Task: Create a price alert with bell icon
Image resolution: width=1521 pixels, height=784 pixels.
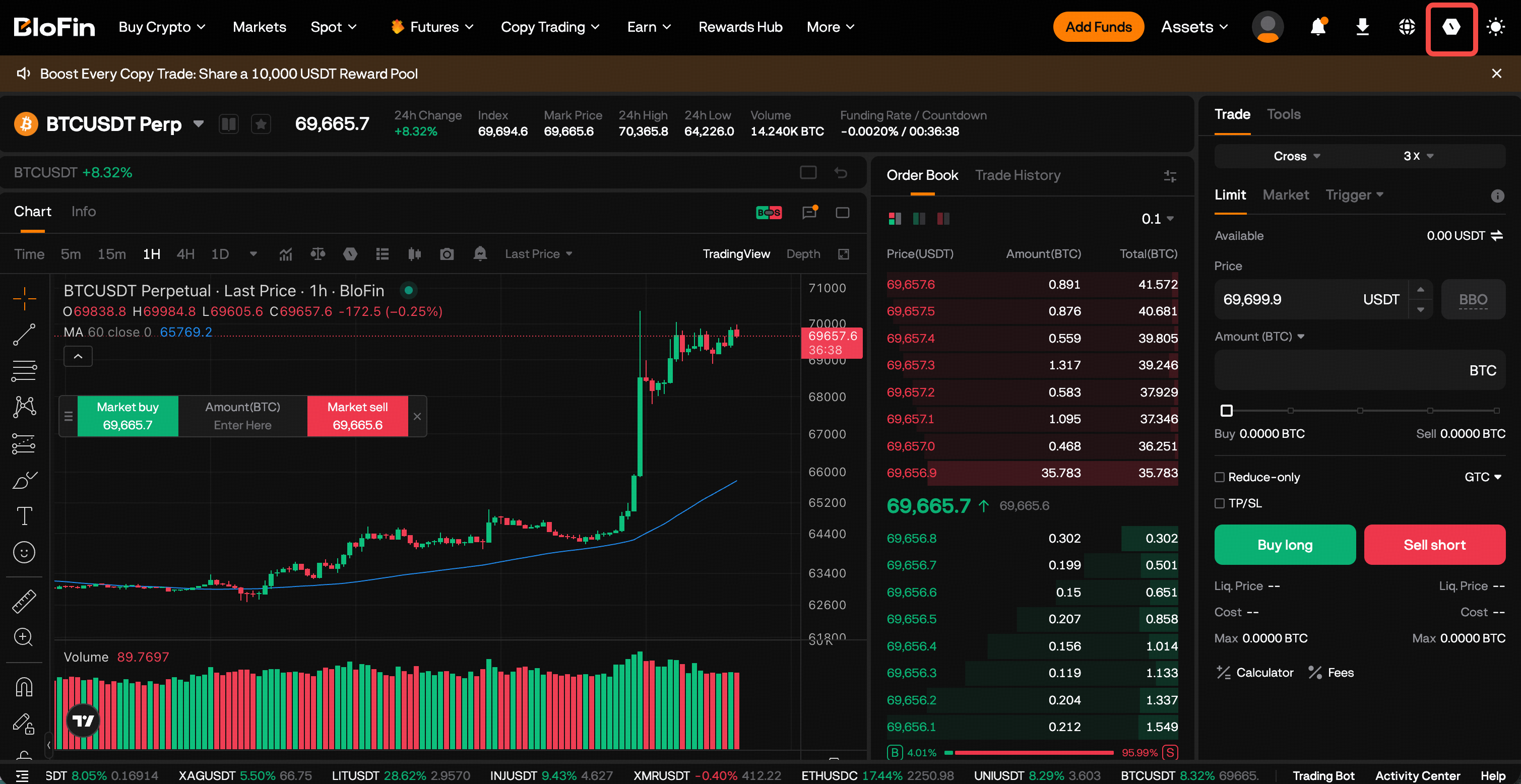Action: point(480,254)
